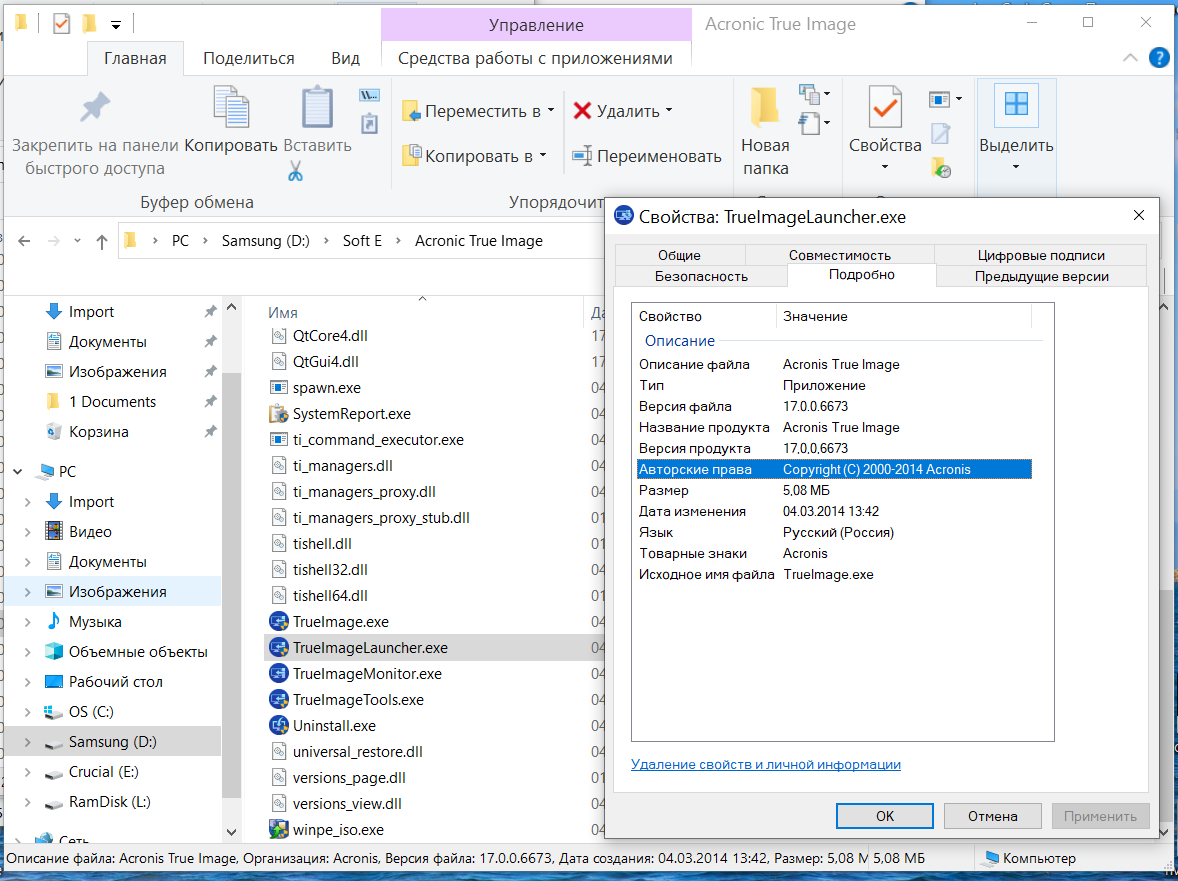The height and width of the screenshot is (881, 1178).
Task: Open recent locations dropdown next to forward arrow
Action: coord(77,241)
